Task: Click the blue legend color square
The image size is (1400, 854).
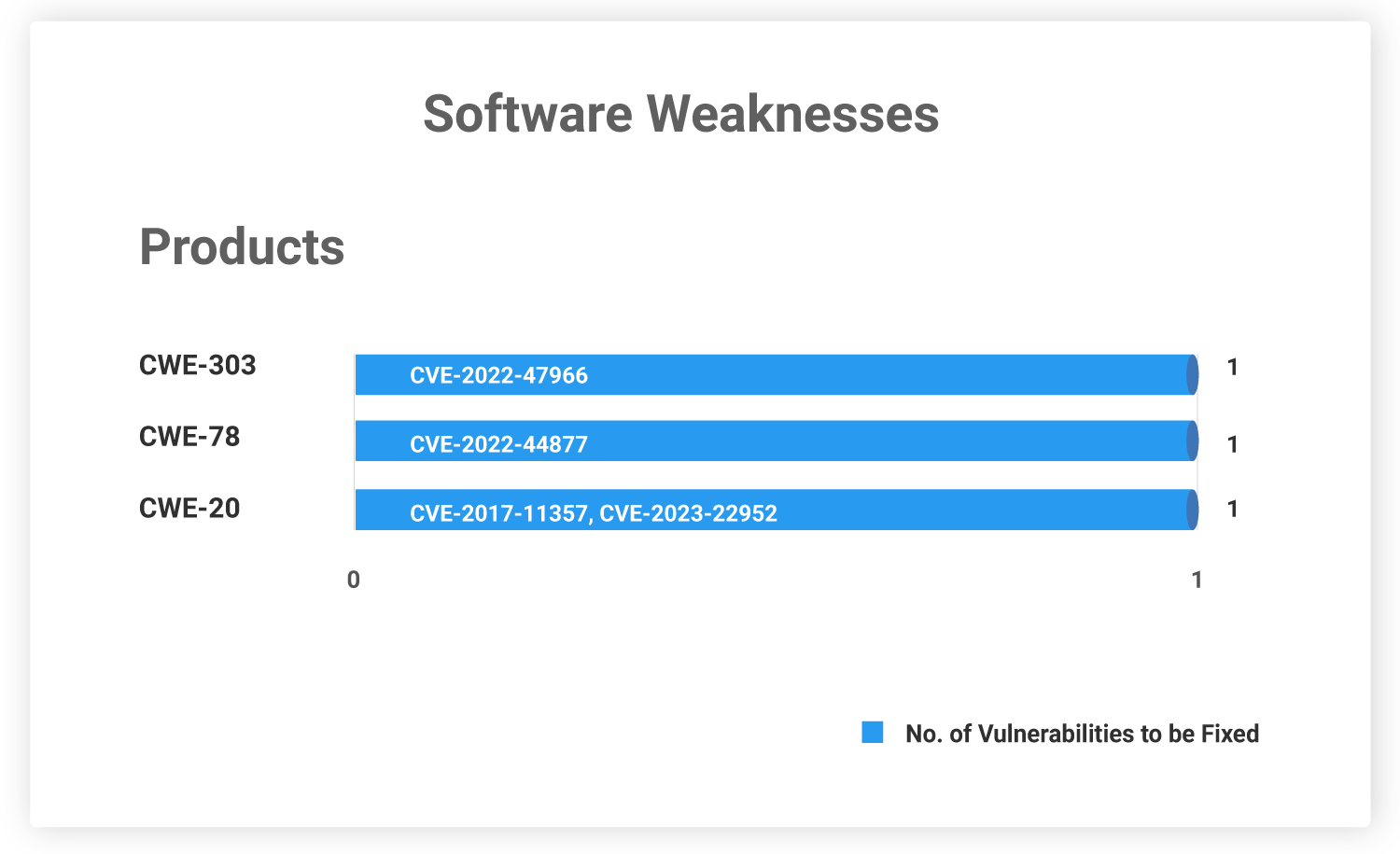Action: pyautogui.click(x=872, y=733)
